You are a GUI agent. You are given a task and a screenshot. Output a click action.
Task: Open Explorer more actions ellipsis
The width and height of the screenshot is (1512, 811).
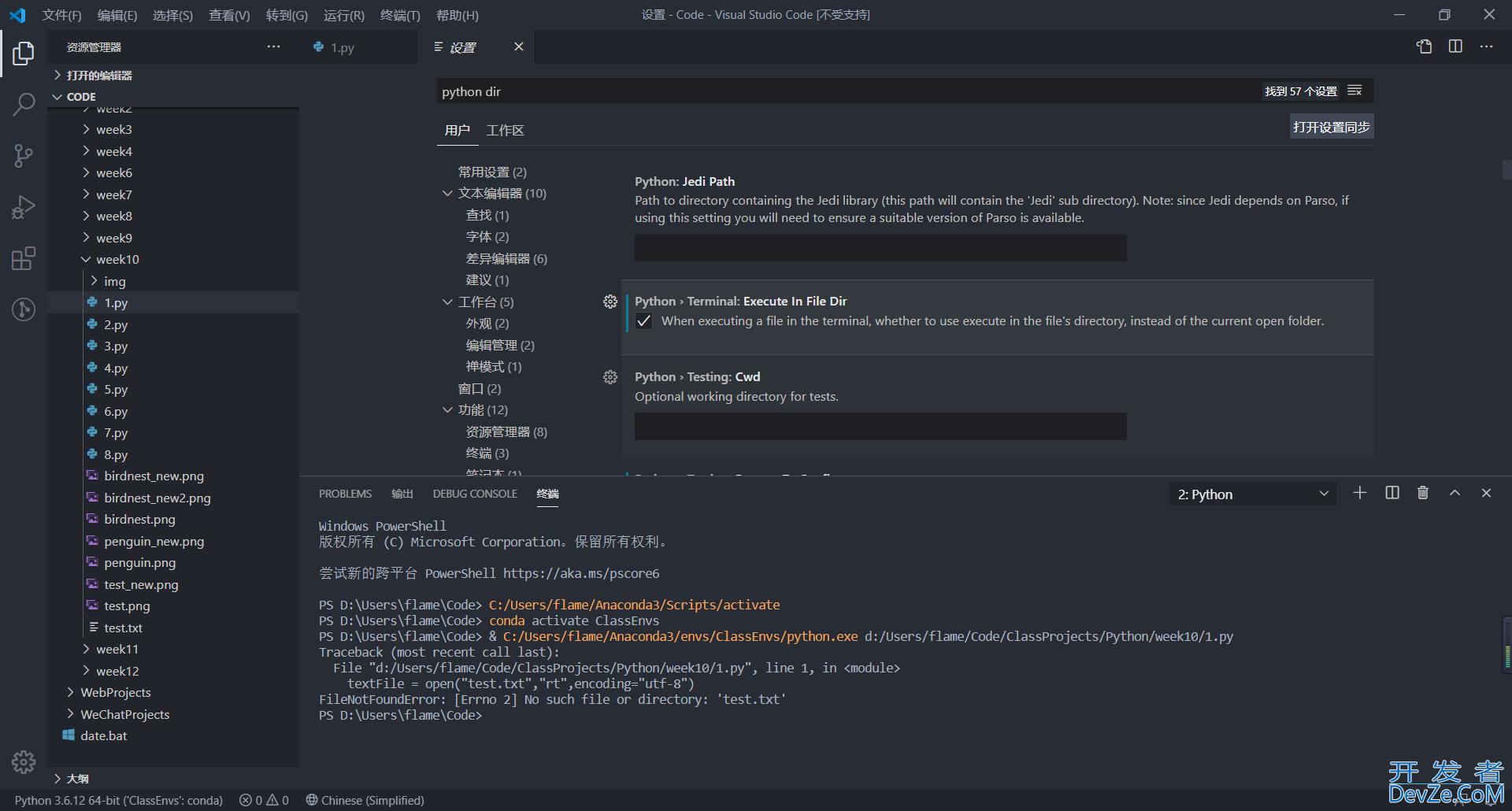[x=273, y=47]
